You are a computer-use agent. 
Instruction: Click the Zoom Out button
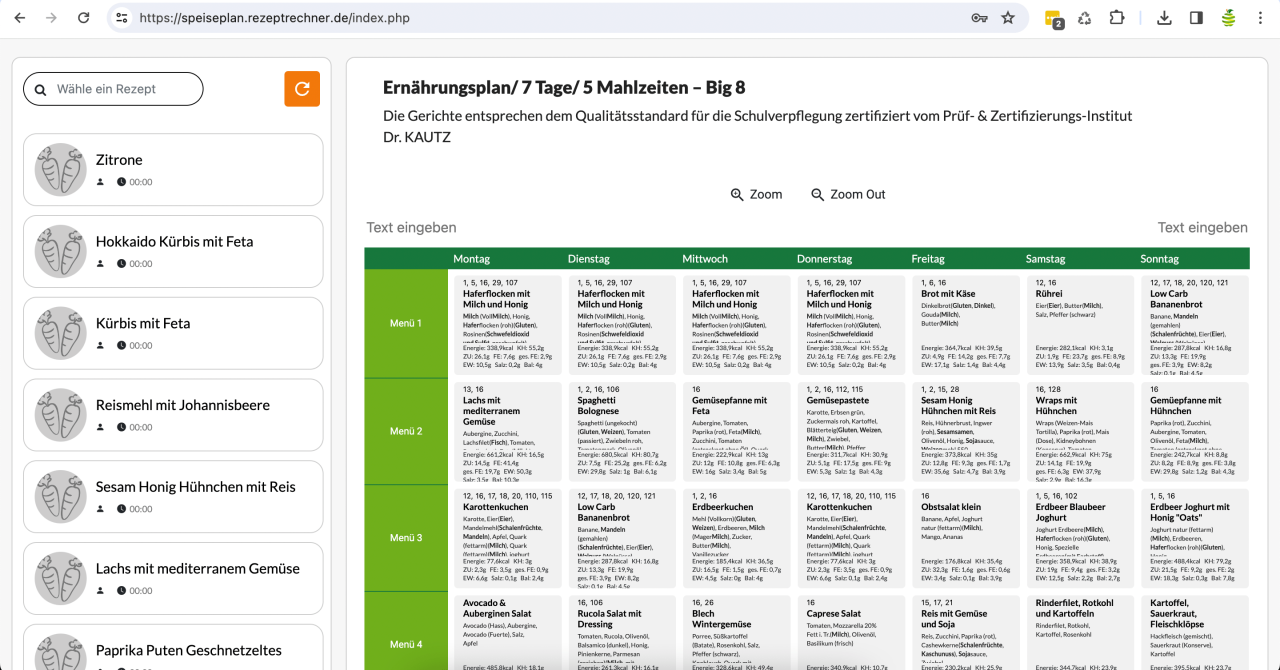point(848,195)
